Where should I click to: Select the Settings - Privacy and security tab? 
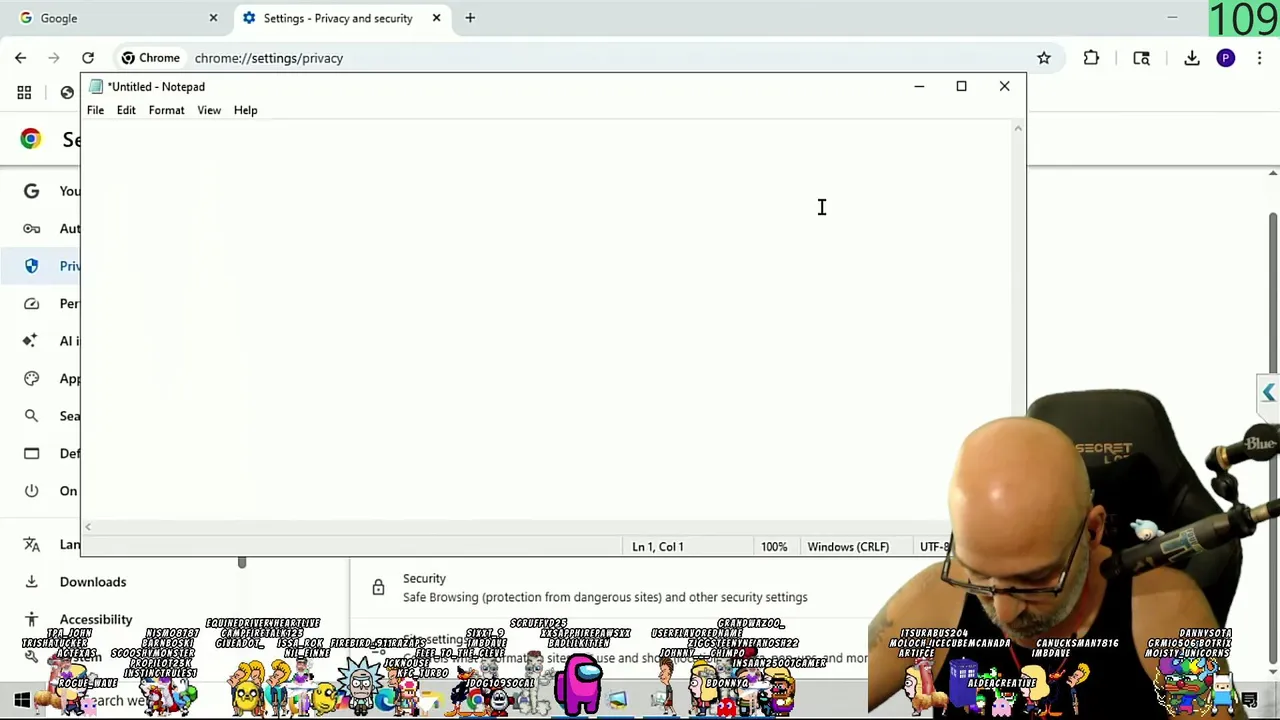340,18
